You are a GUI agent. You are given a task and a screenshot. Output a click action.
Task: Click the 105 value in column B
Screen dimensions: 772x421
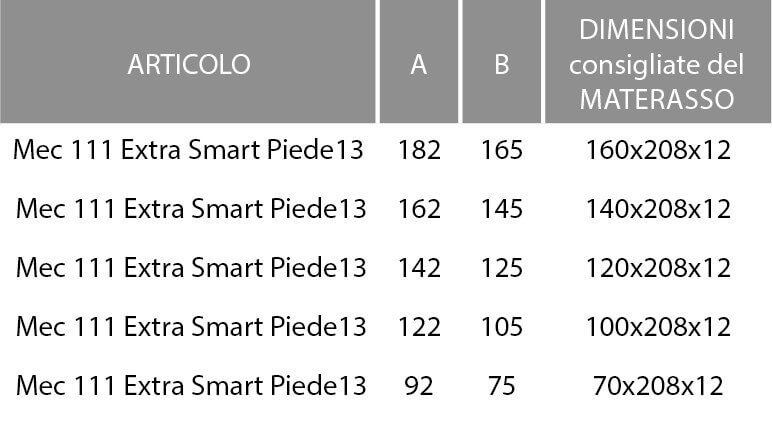click(501, 326)
